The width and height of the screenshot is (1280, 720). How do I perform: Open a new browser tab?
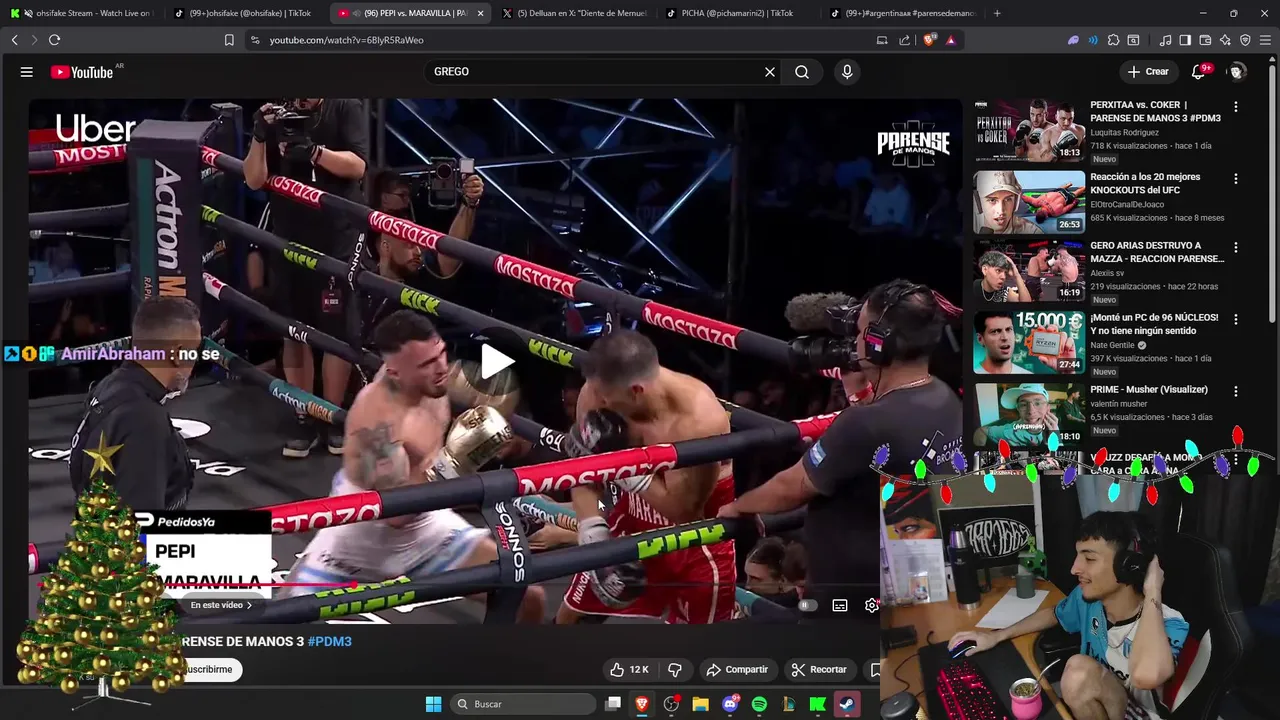click(x=997, y=13)
